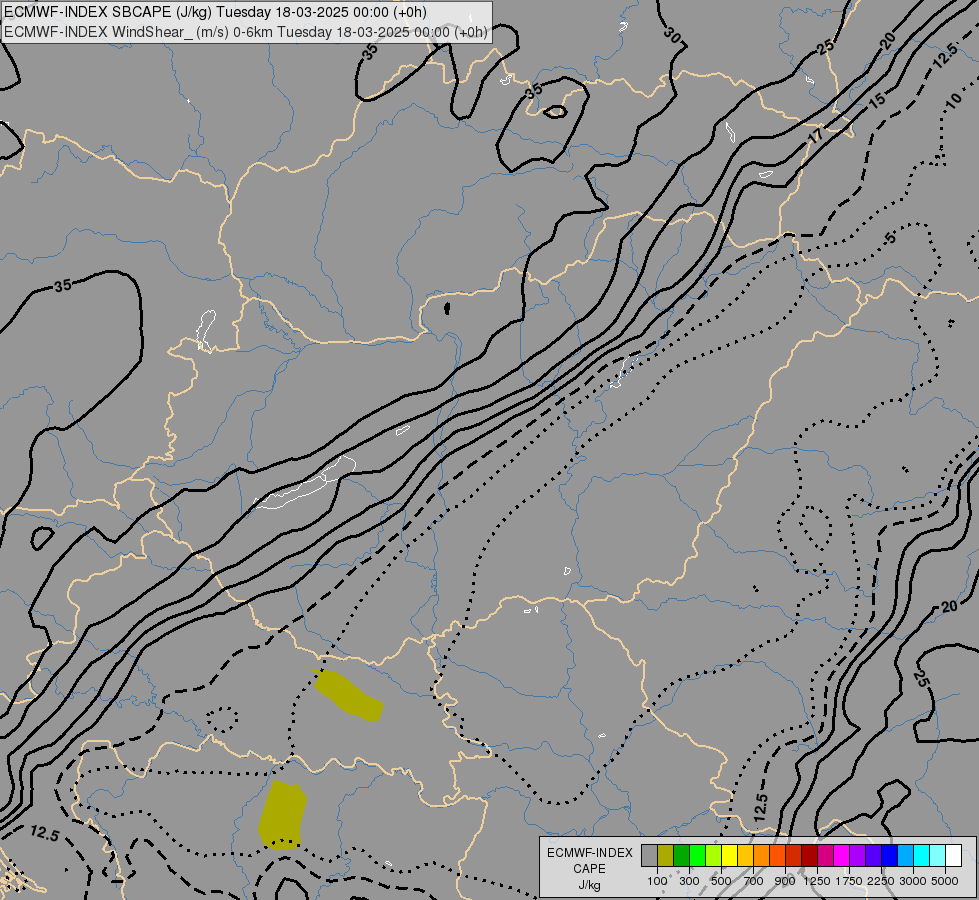Click the contour label '17' on the map
The width and height of the screenshot is (979, 900).
(815, 136)
